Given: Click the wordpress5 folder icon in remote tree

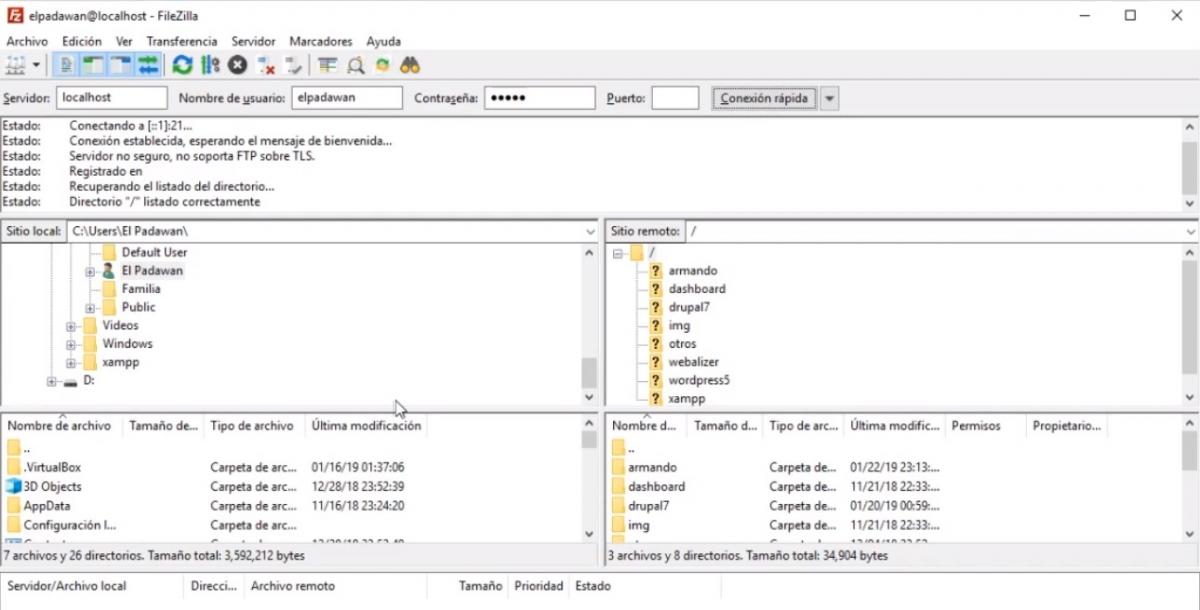Looking at the screenshot, I should tap(656, 380).
